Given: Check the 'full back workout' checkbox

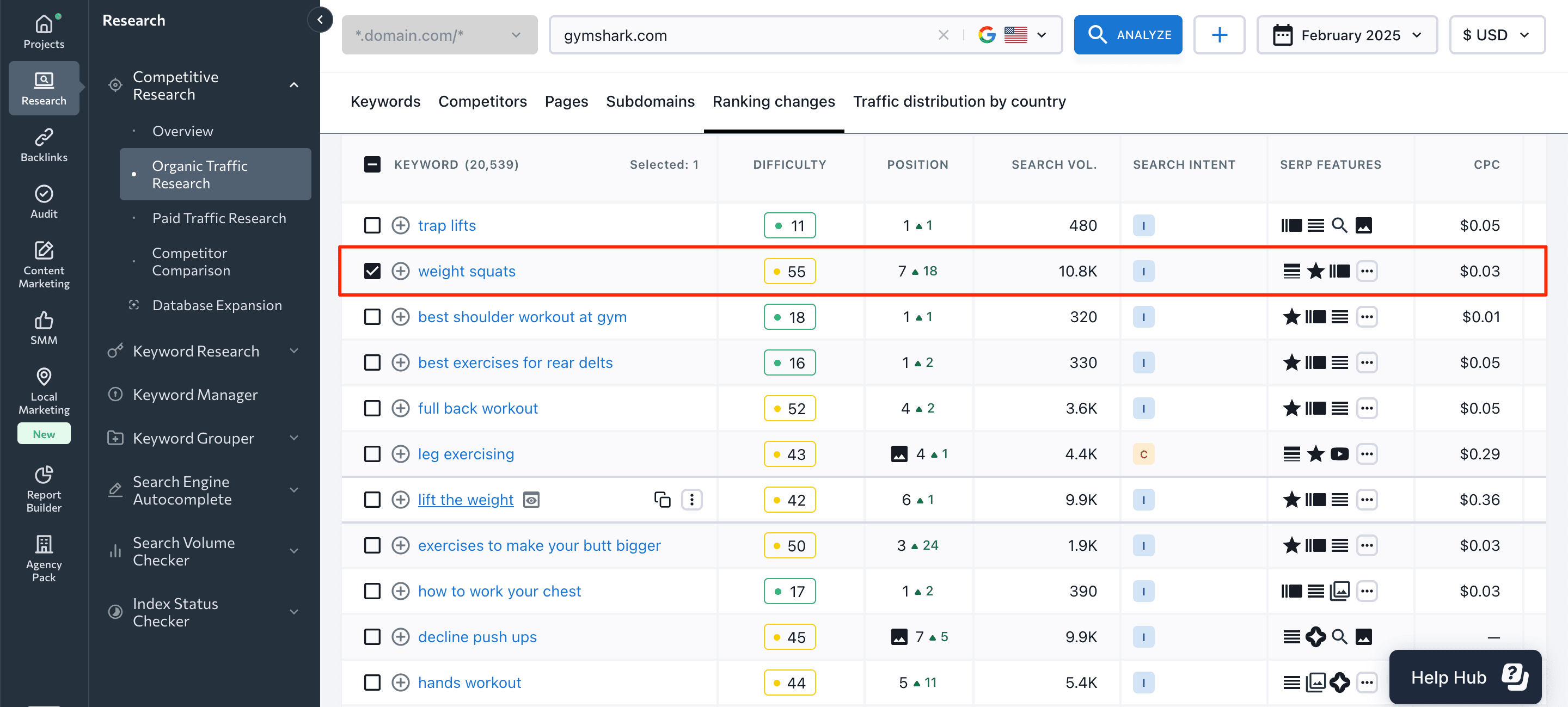Looking at the screenshot, I should 372,408.
